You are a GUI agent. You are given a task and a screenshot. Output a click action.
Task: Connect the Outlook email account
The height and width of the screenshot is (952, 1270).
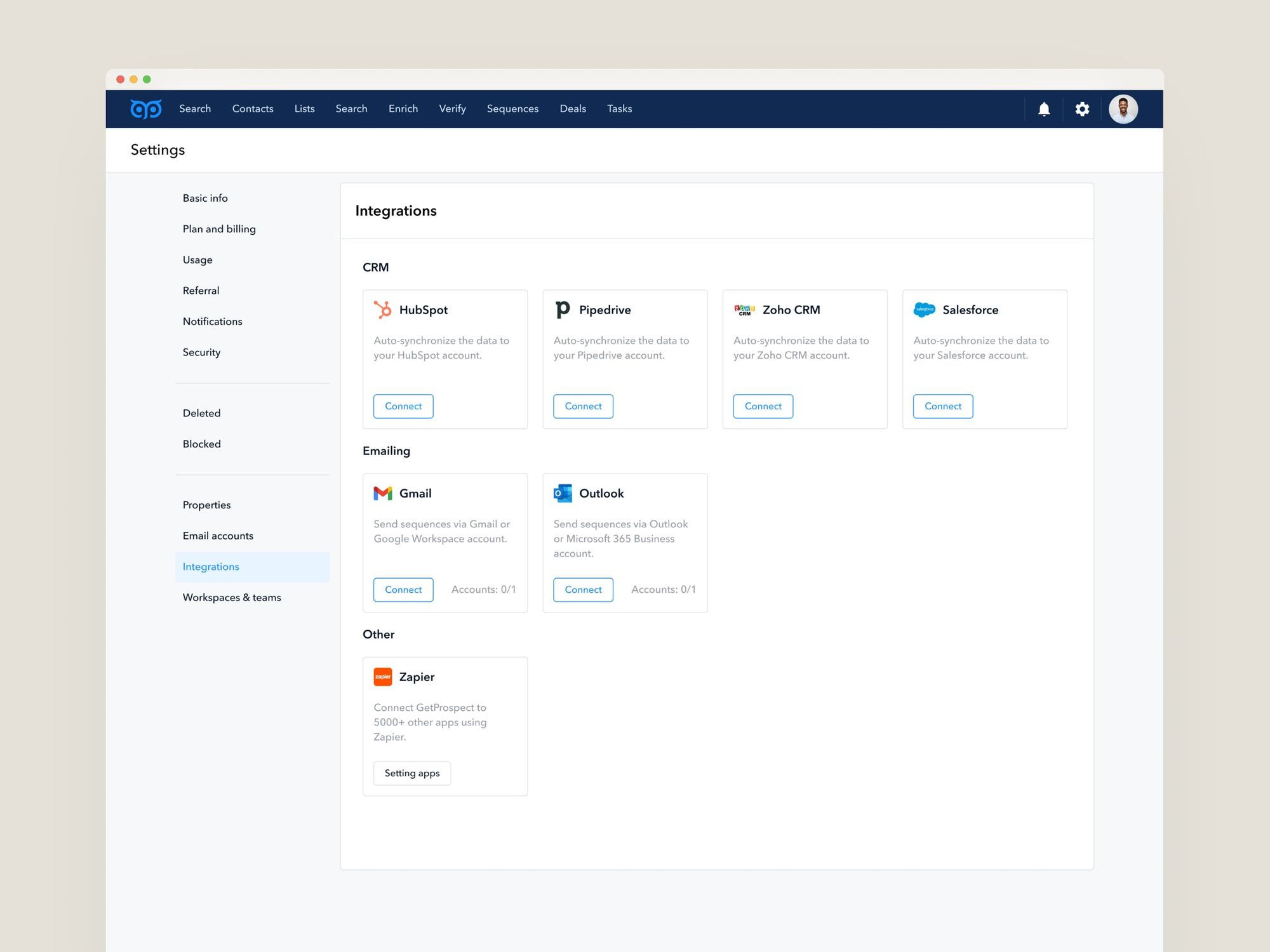coord(583,590)
